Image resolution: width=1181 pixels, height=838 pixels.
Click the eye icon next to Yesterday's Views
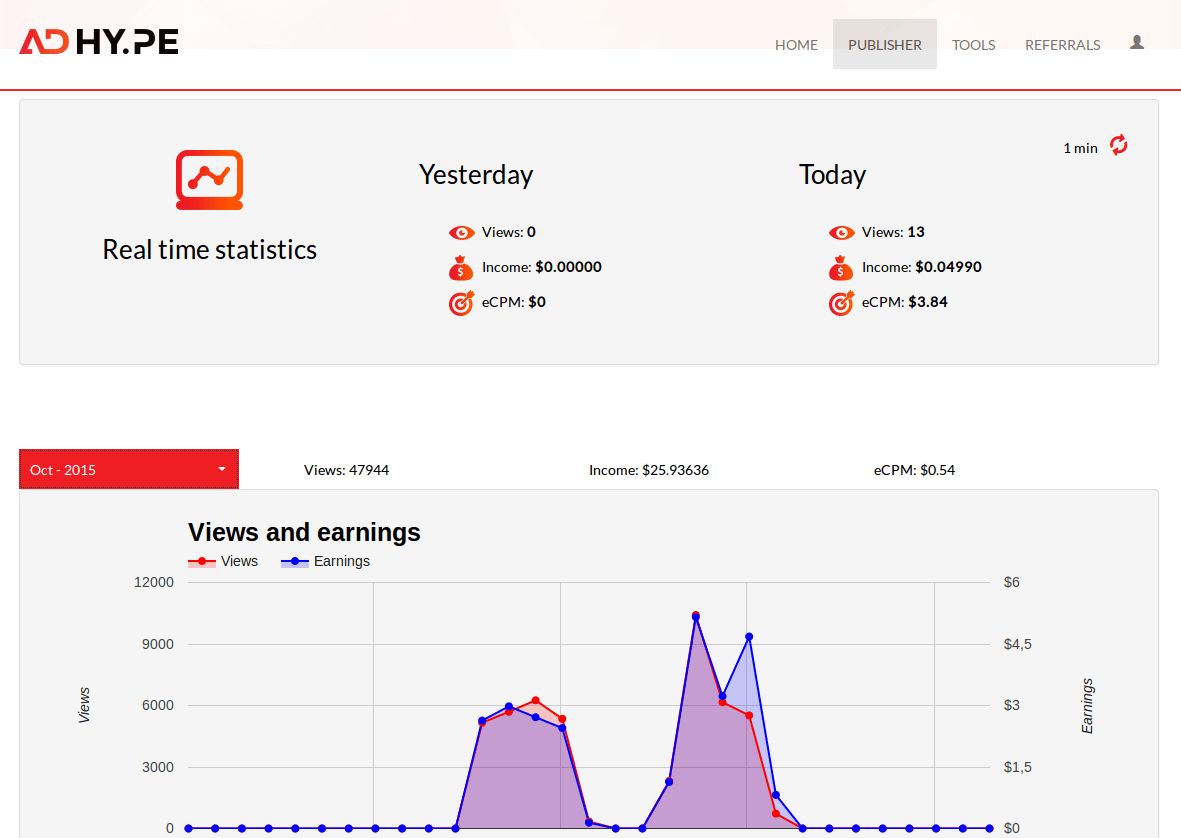[x=461, y=232]
